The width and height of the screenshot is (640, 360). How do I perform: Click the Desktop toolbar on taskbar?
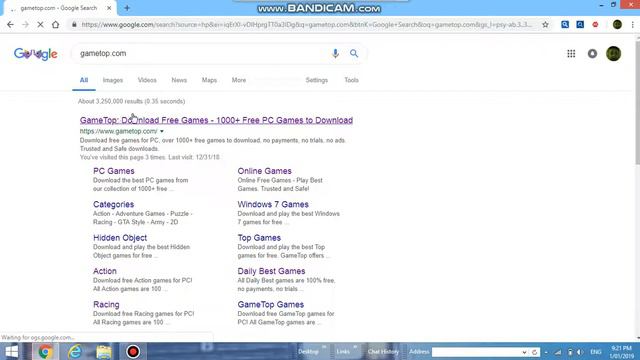(309, 352)
